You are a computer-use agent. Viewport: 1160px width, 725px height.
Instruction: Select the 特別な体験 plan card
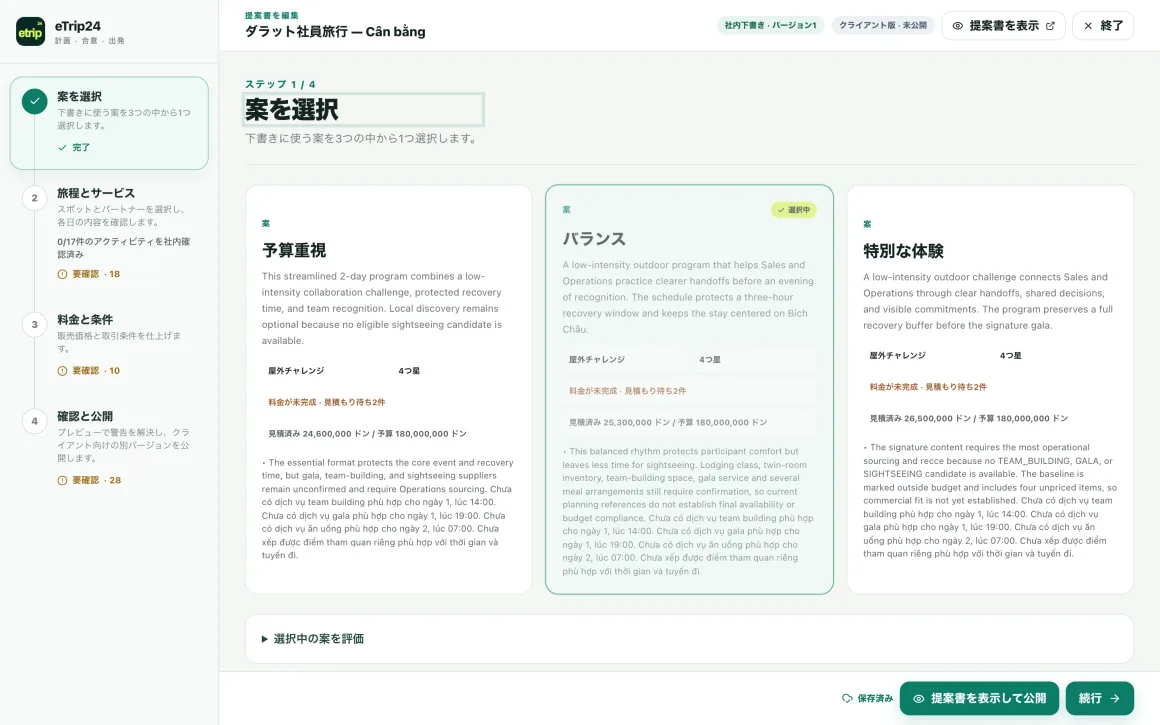(x=990, y=389)
